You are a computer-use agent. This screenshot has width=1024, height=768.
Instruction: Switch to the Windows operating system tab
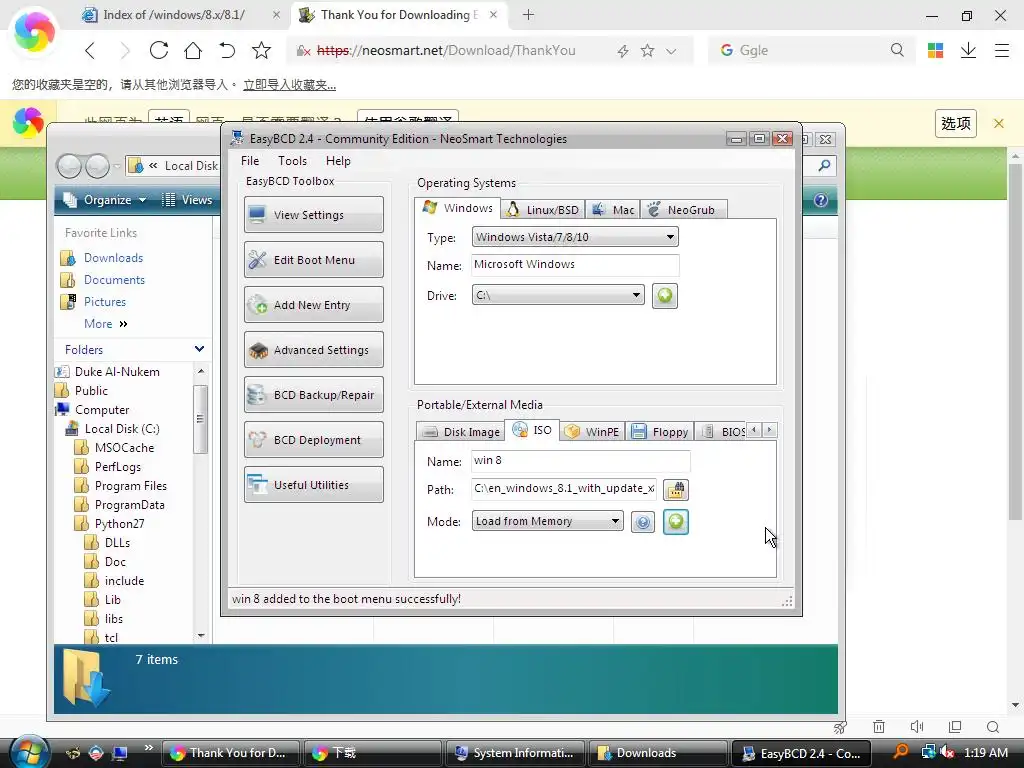(458, 208)
